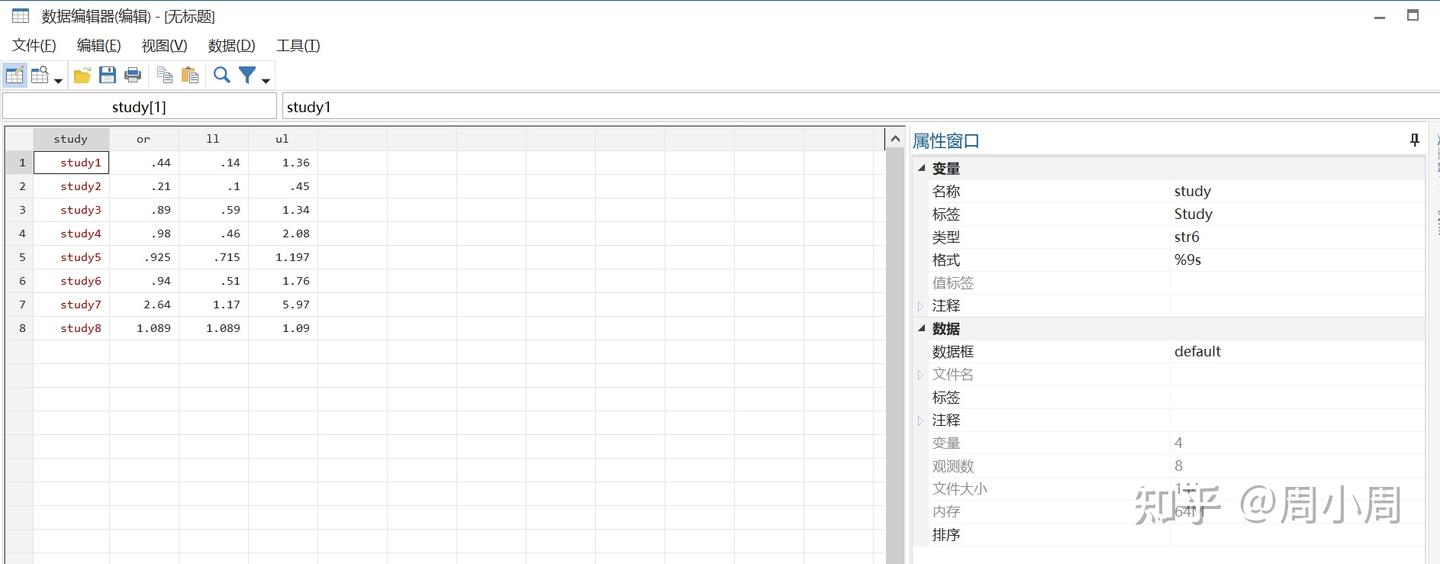Click the or value .925
The height and width of the screenshot is (564, 1440).
pos(144,257)
